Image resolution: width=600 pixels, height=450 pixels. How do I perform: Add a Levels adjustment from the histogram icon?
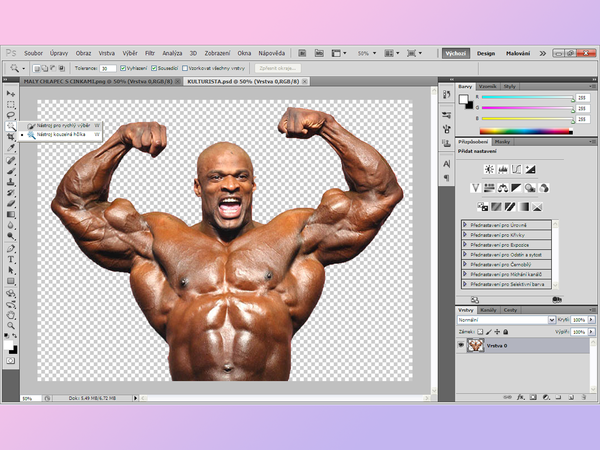[x=502, y=170]
